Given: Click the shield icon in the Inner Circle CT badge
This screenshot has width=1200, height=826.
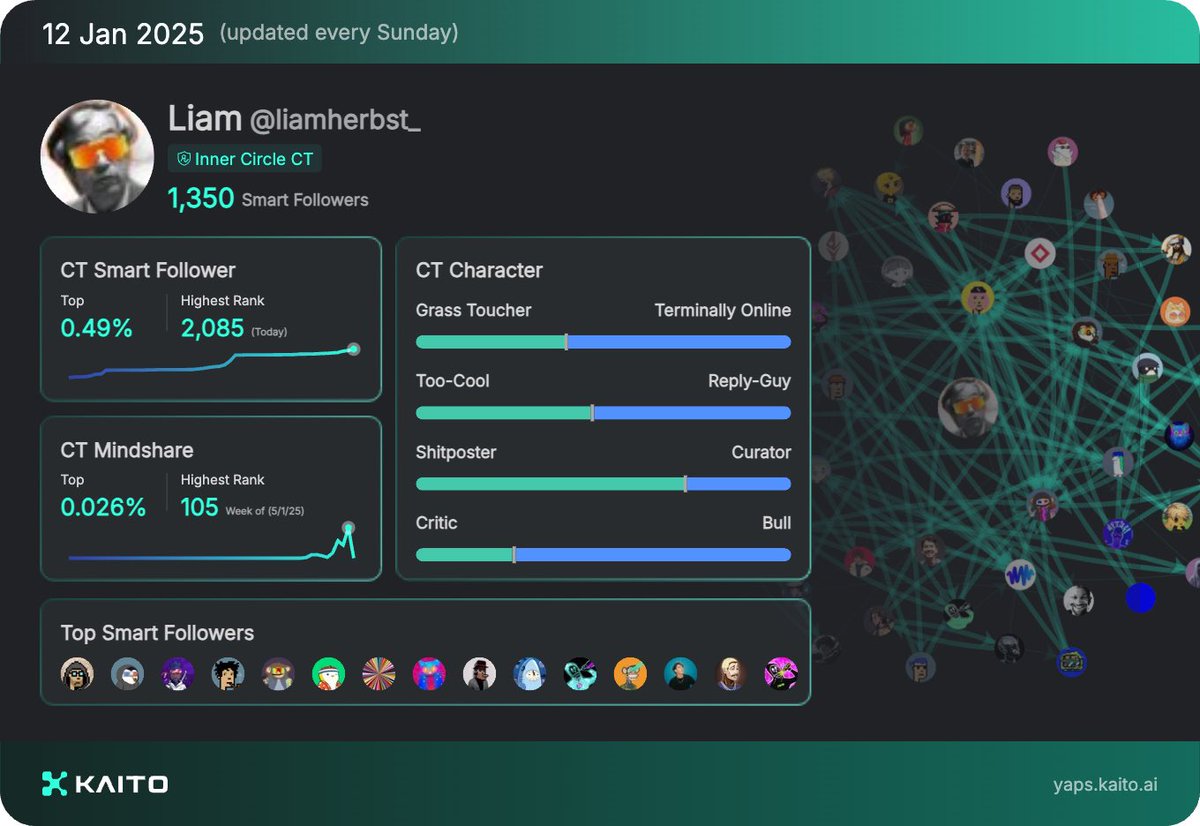Looking at the screenshot, I should pos(184,159).
